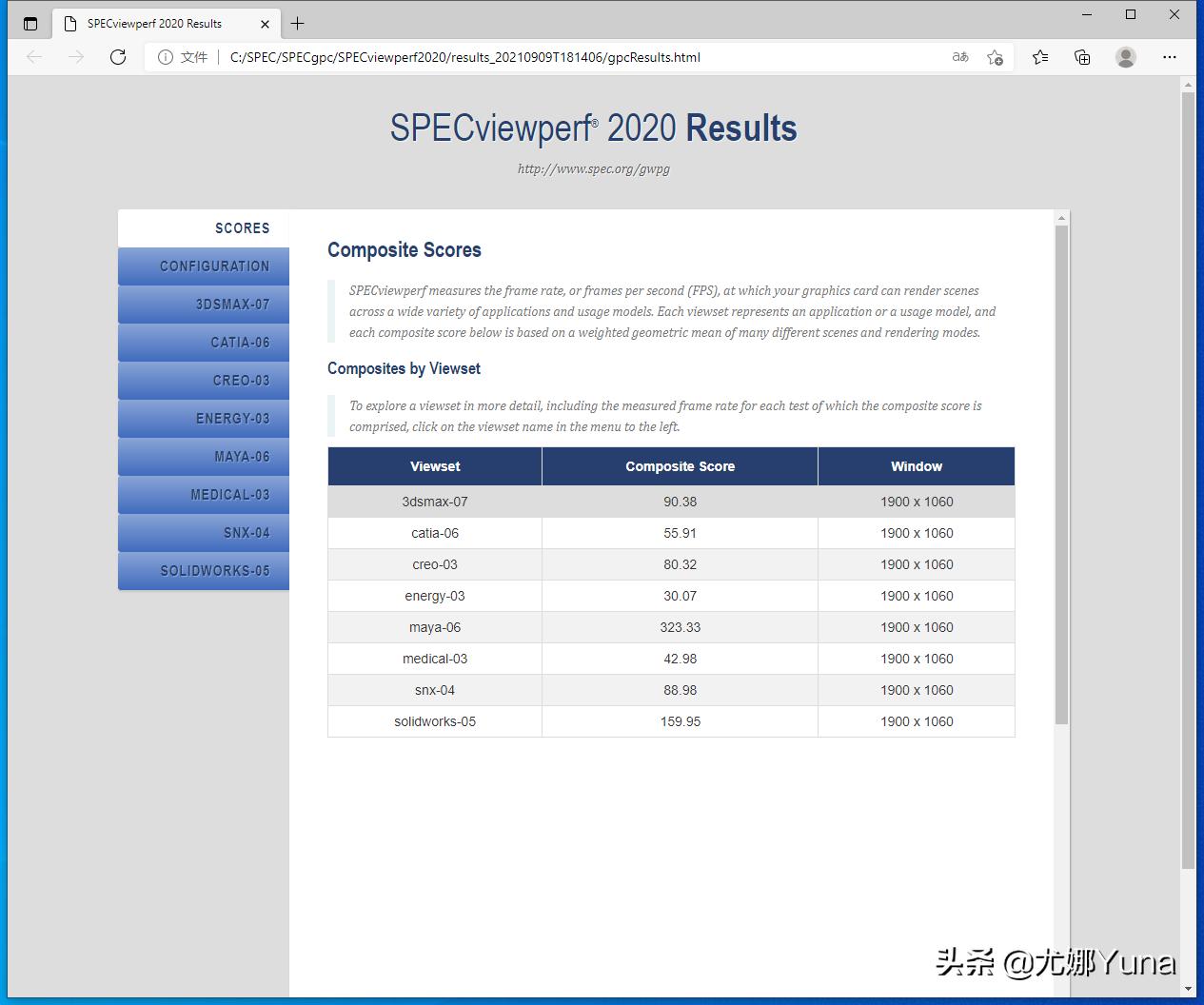The image size is (1204, 1005).
Task: Click the 55.91 composite score value
Action: [x=680, y=533]
